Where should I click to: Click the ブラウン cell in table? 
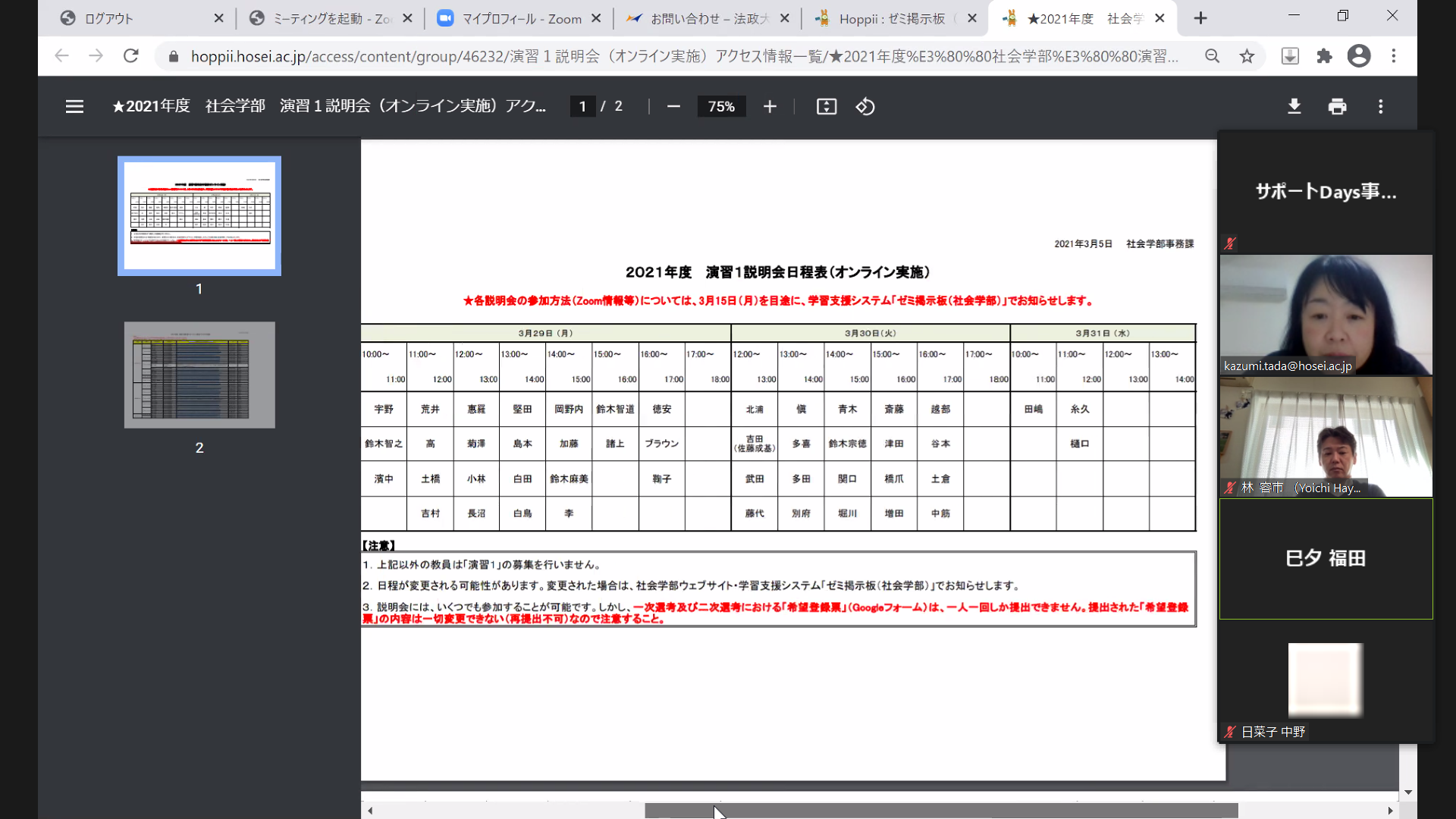click(x=661, y=444)
